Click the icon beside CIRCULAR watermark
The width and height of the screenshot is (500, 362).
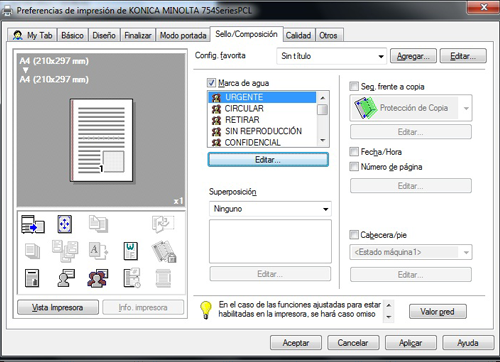[216, 109]
